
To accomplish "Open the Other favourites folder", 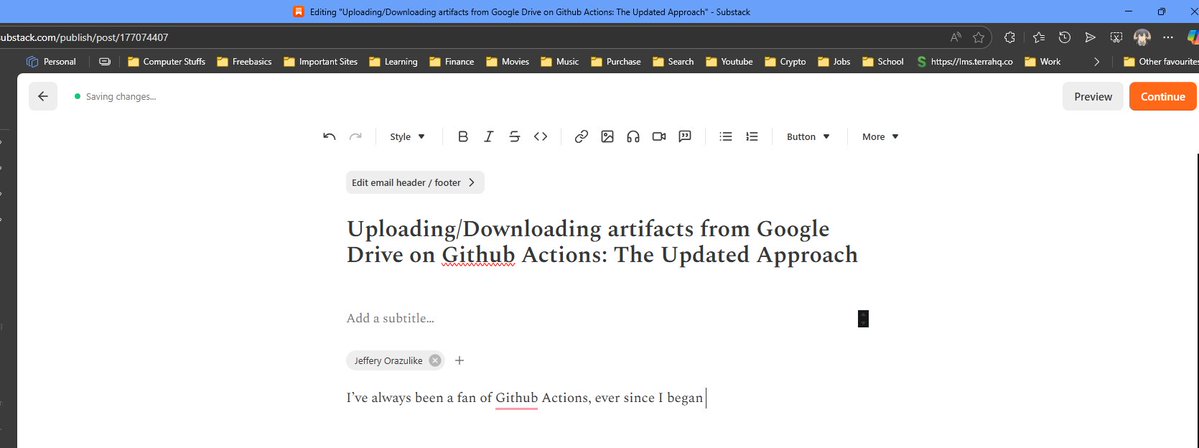I will [1160, 62].
